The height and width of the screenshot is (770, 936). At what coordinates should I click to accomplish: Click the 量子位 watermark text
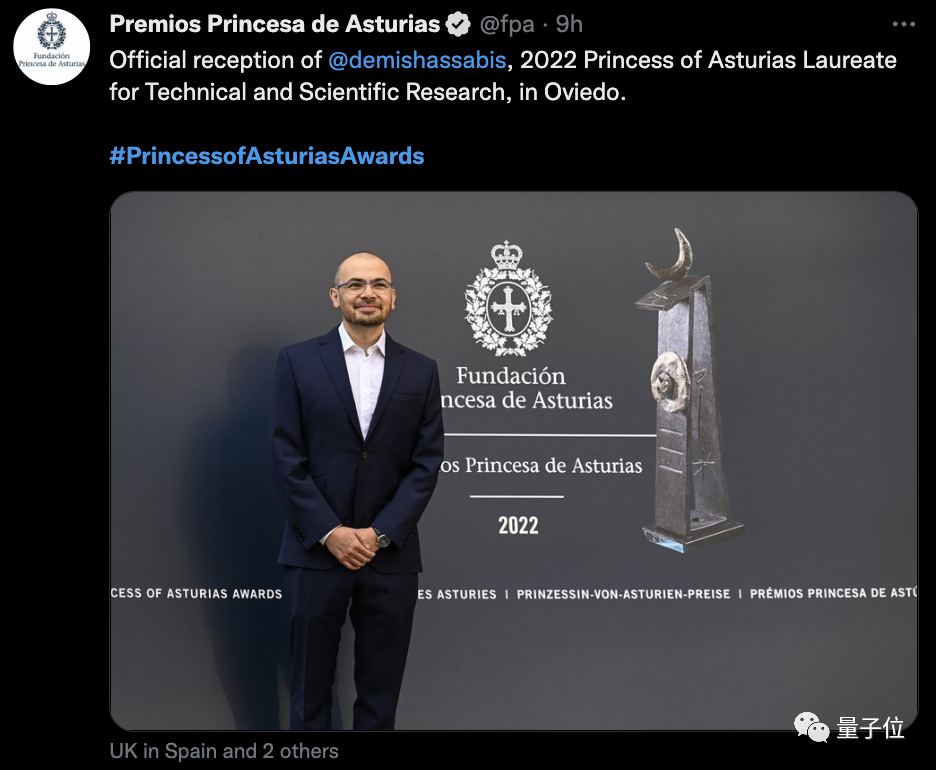tap(870, 728)
